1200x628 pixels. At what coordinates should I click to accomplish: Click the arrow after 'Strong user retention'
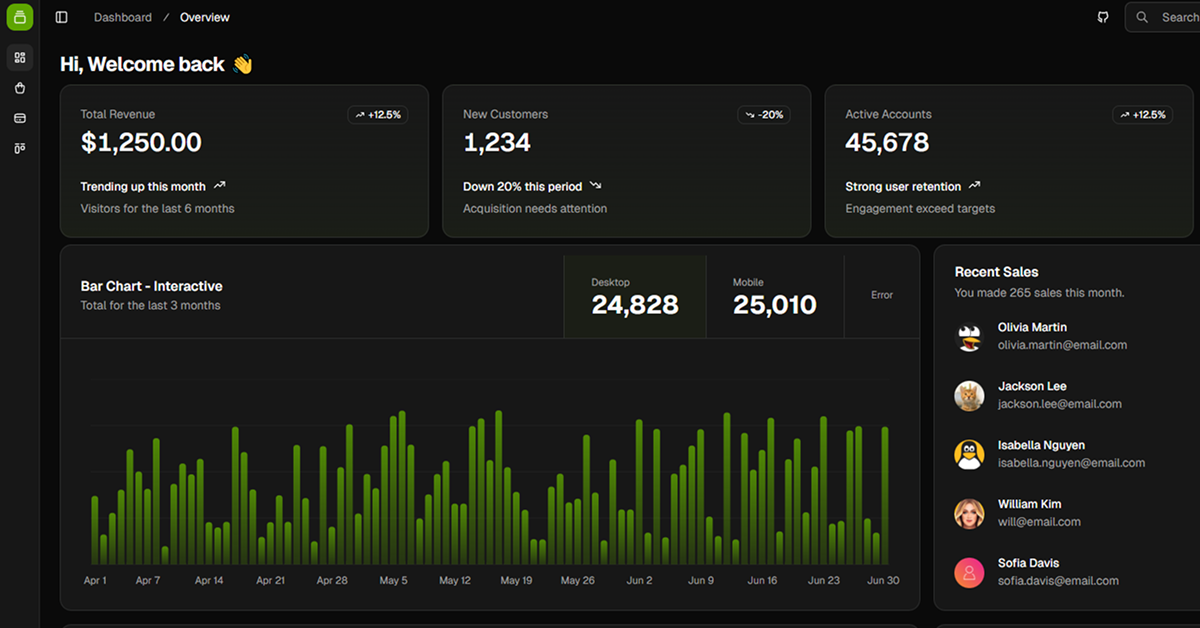pos(975,186)
